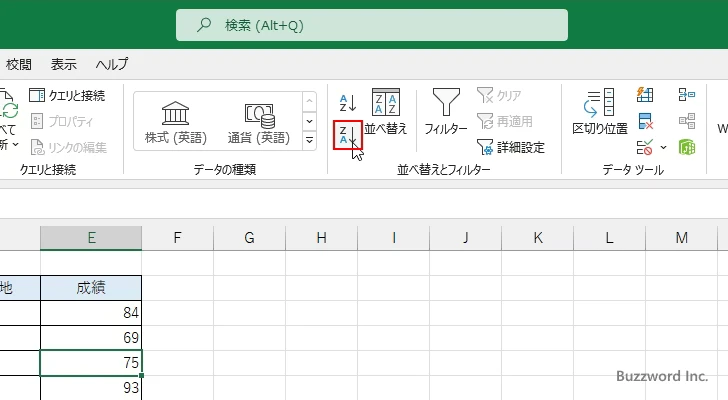Click the Clear filter (クリア) button

pyautogui.click(x=499, y=96)
